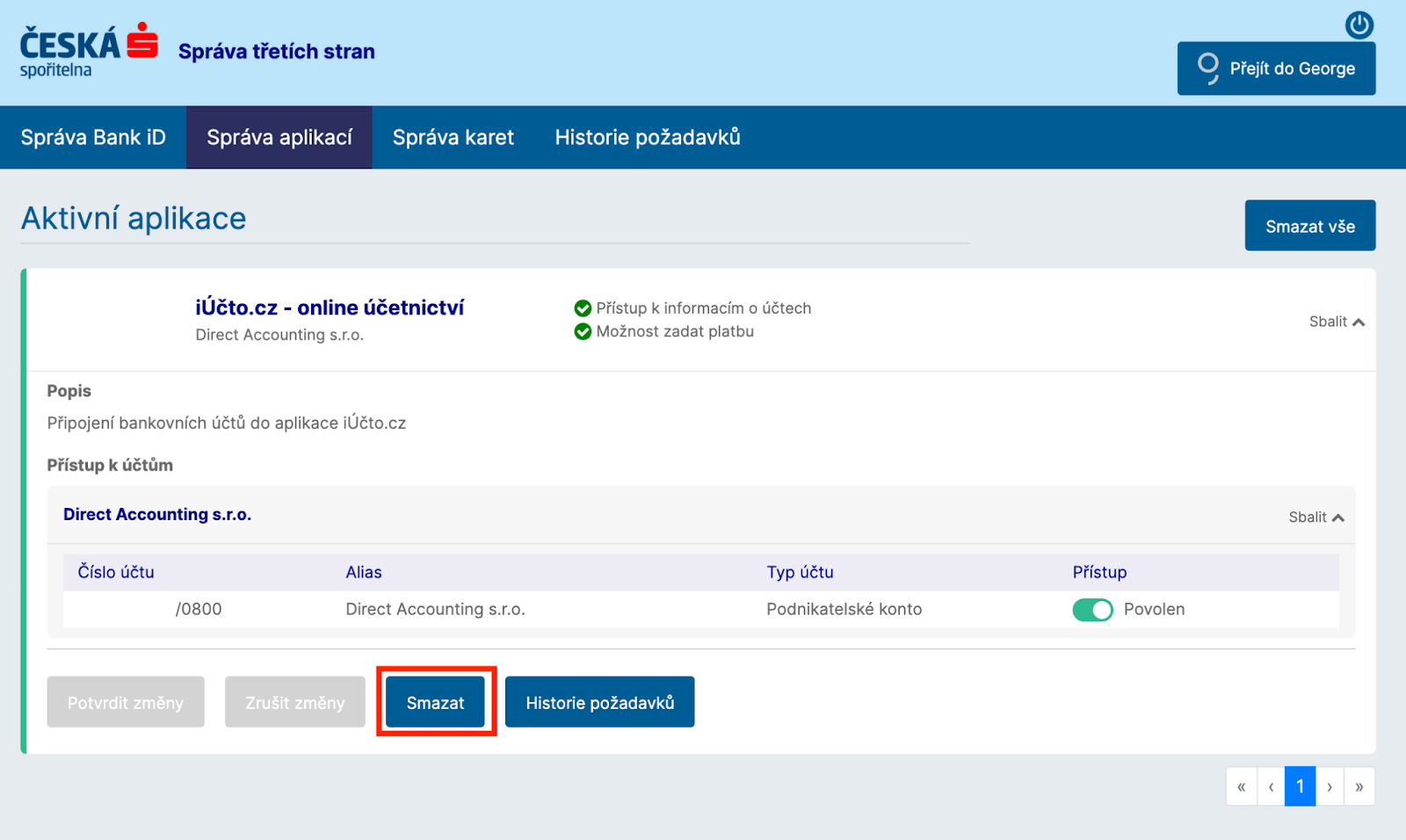Image resolution: width=1406 pixels, height=840 pixels.
Task: Open the Správa Bank iD tab
Action: pyautogui.click(x=93, y=137)
